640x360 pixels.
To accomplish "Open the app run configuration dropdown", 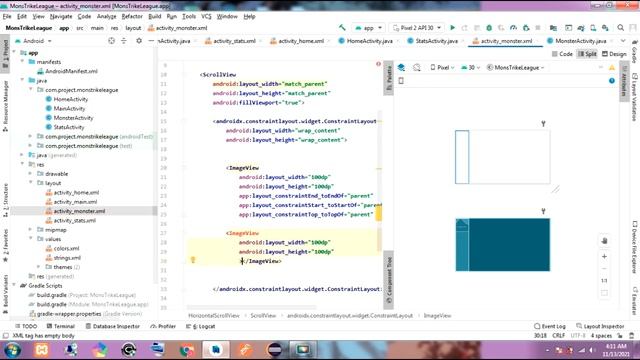I will [x=369, y=28].
